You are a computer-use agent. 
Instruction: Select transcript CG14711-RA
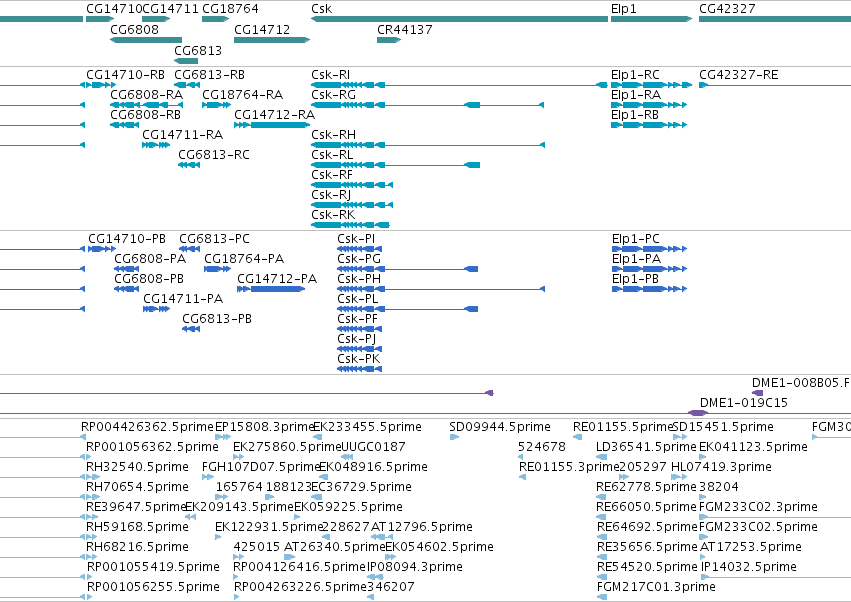183,135
